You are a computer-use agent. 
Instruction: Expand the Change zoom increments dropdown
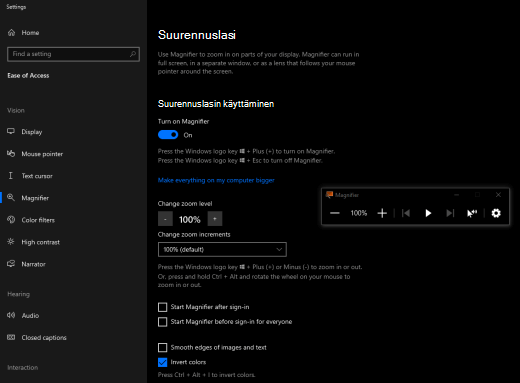tap(222, 249)
